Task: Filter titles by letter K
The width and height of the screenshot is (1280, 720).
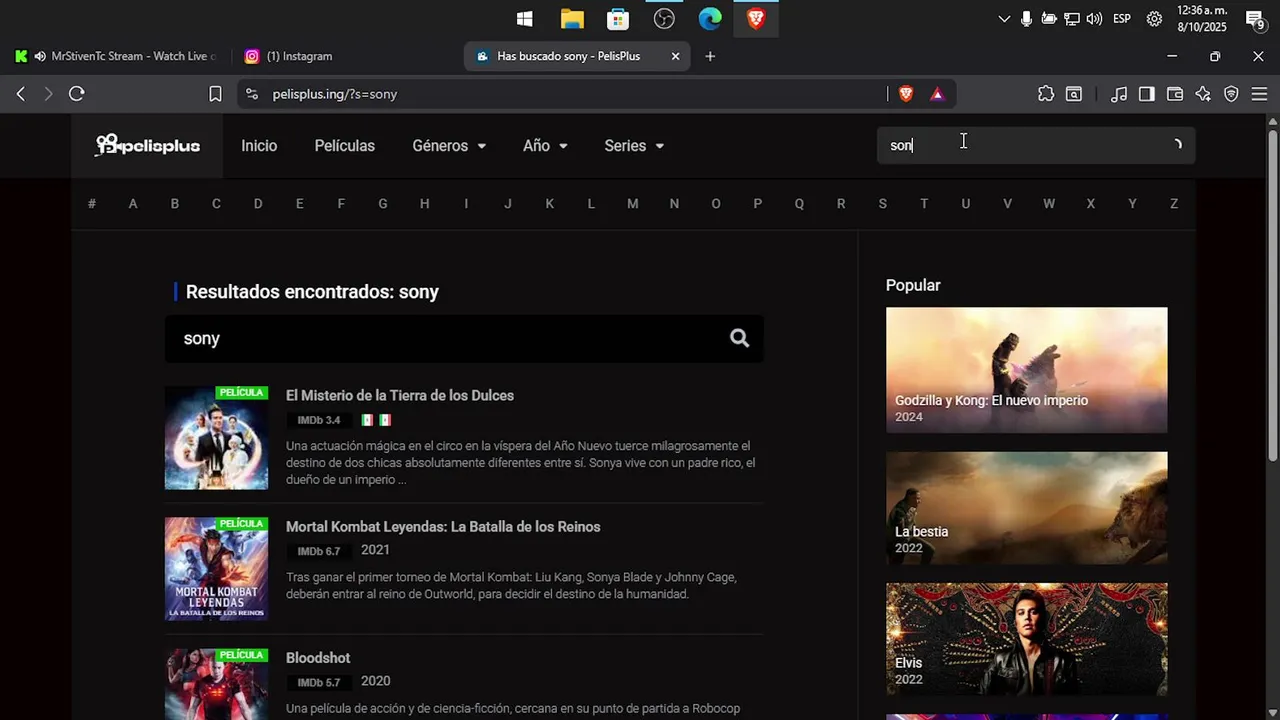Action: point(549,204)
